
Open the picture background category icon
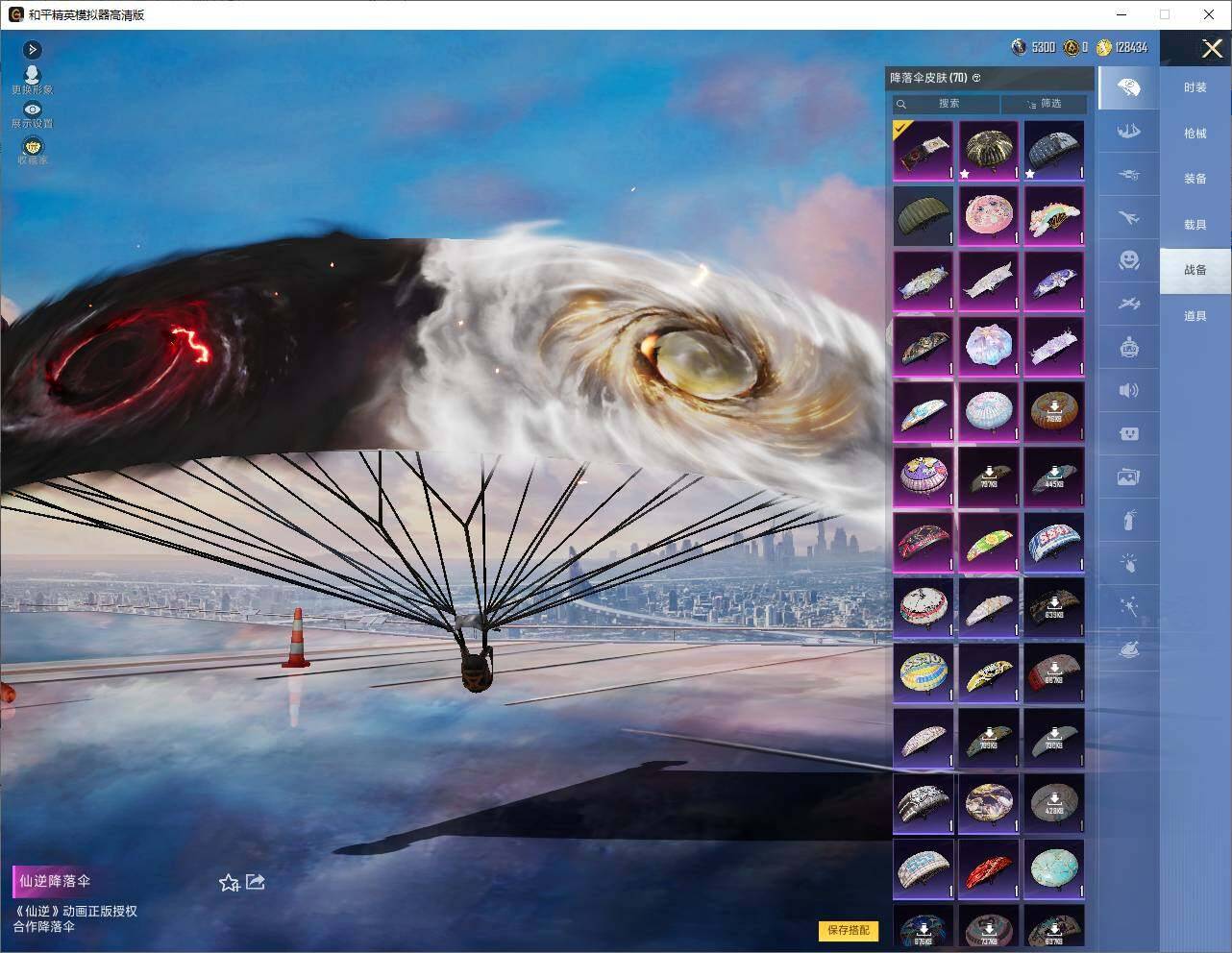(x=1129, y=476)
